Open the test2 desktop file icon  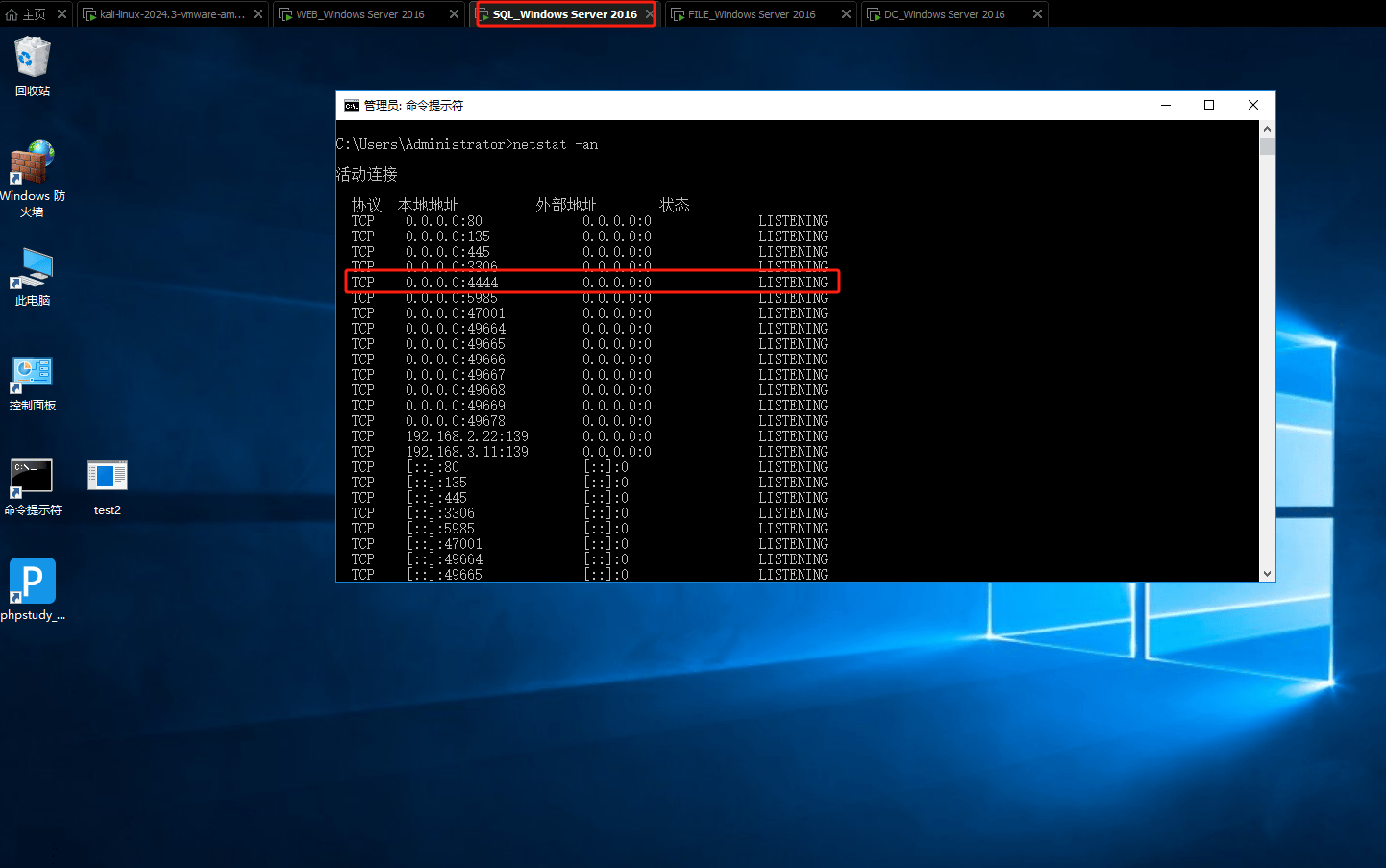[x=108, y=486]
